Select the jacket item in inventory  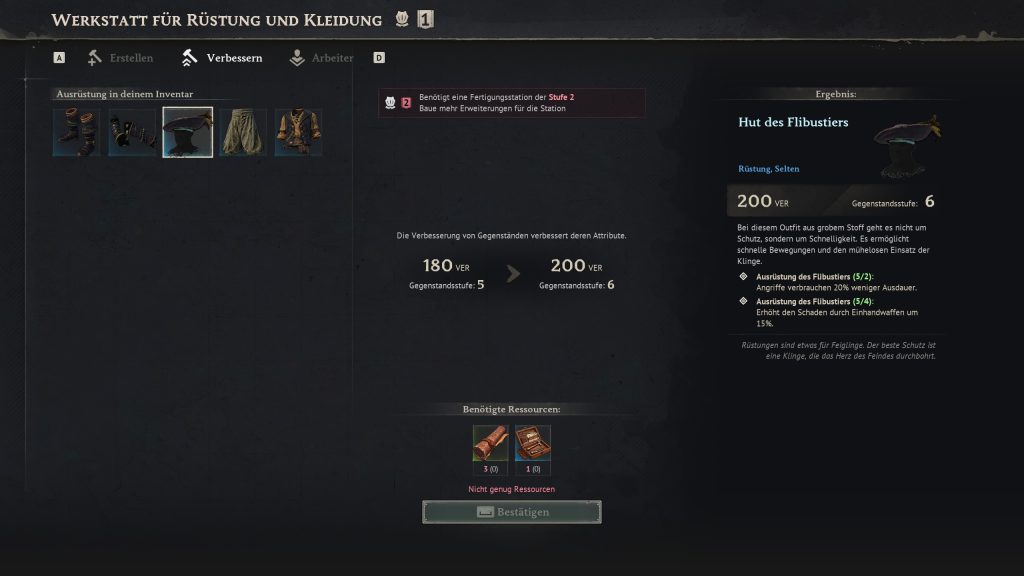pyautogui.click(x=298, y=133)
